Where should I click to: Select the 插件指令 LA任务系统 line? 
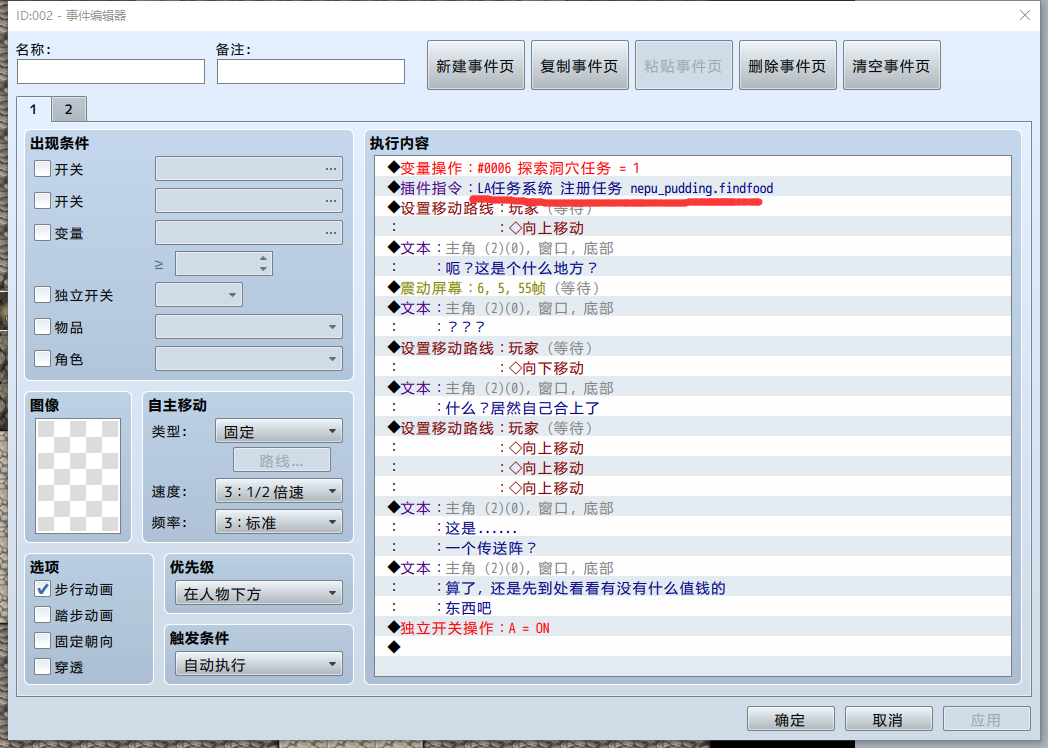692,188
